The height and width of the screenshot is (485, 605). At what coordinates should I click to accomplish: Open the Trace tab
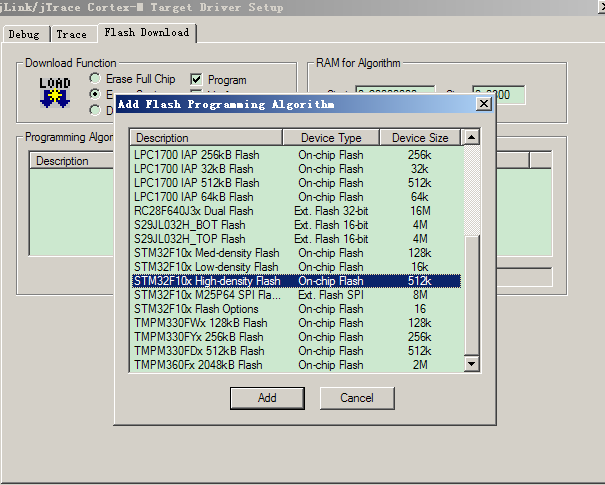click(x=72, y=34)
